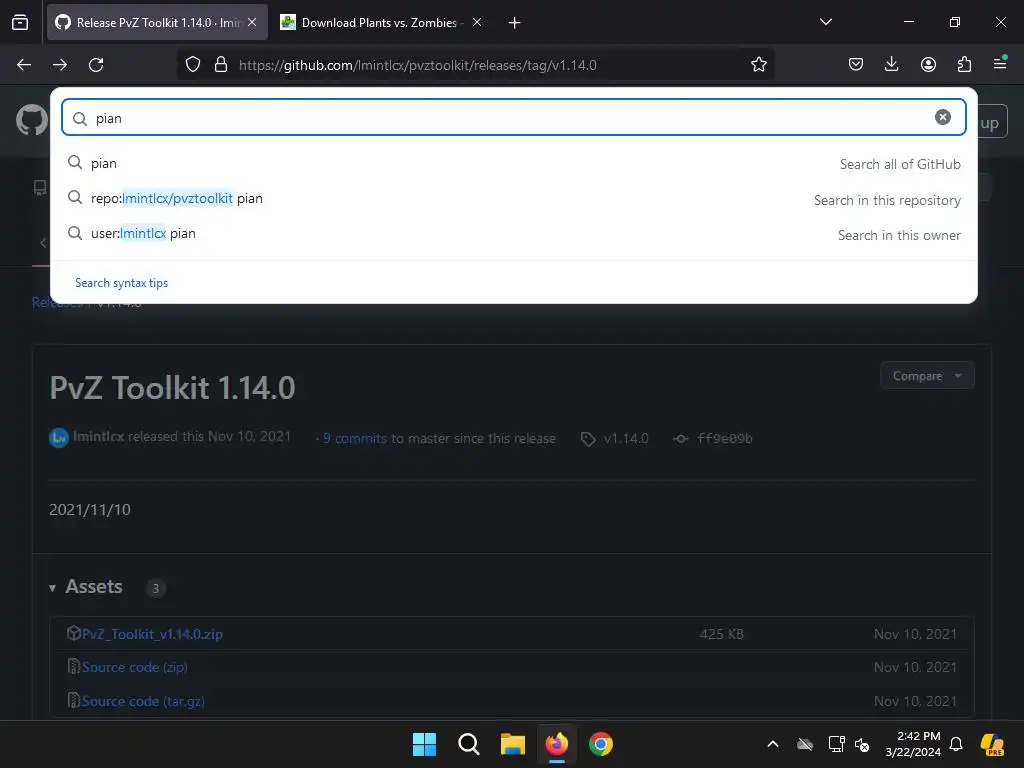This screenshot has width=1024, height=768.
Task: Download PvZ_Toolkit_v1.14.0.zip
Action: pos(152,634)
